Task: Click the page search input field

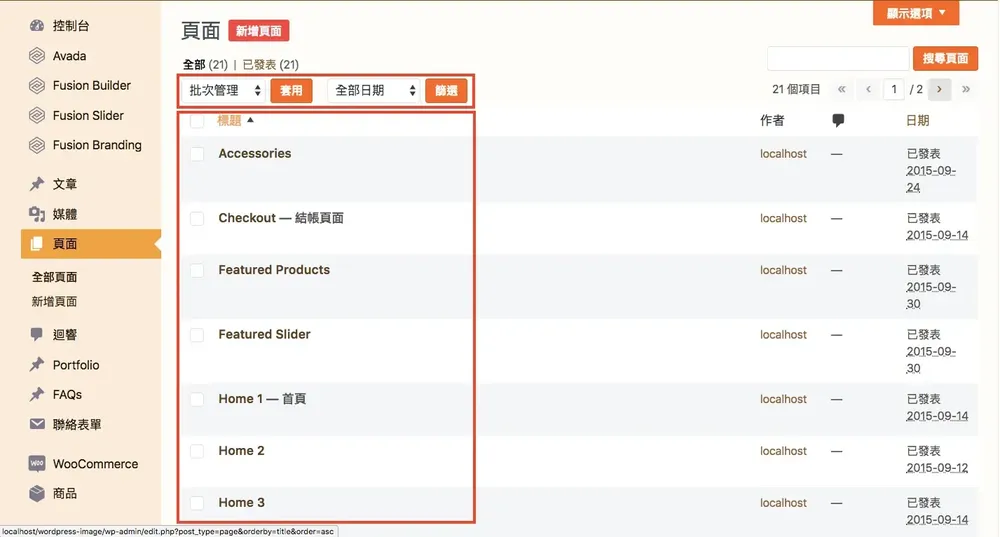Action: tap(838, 58)
